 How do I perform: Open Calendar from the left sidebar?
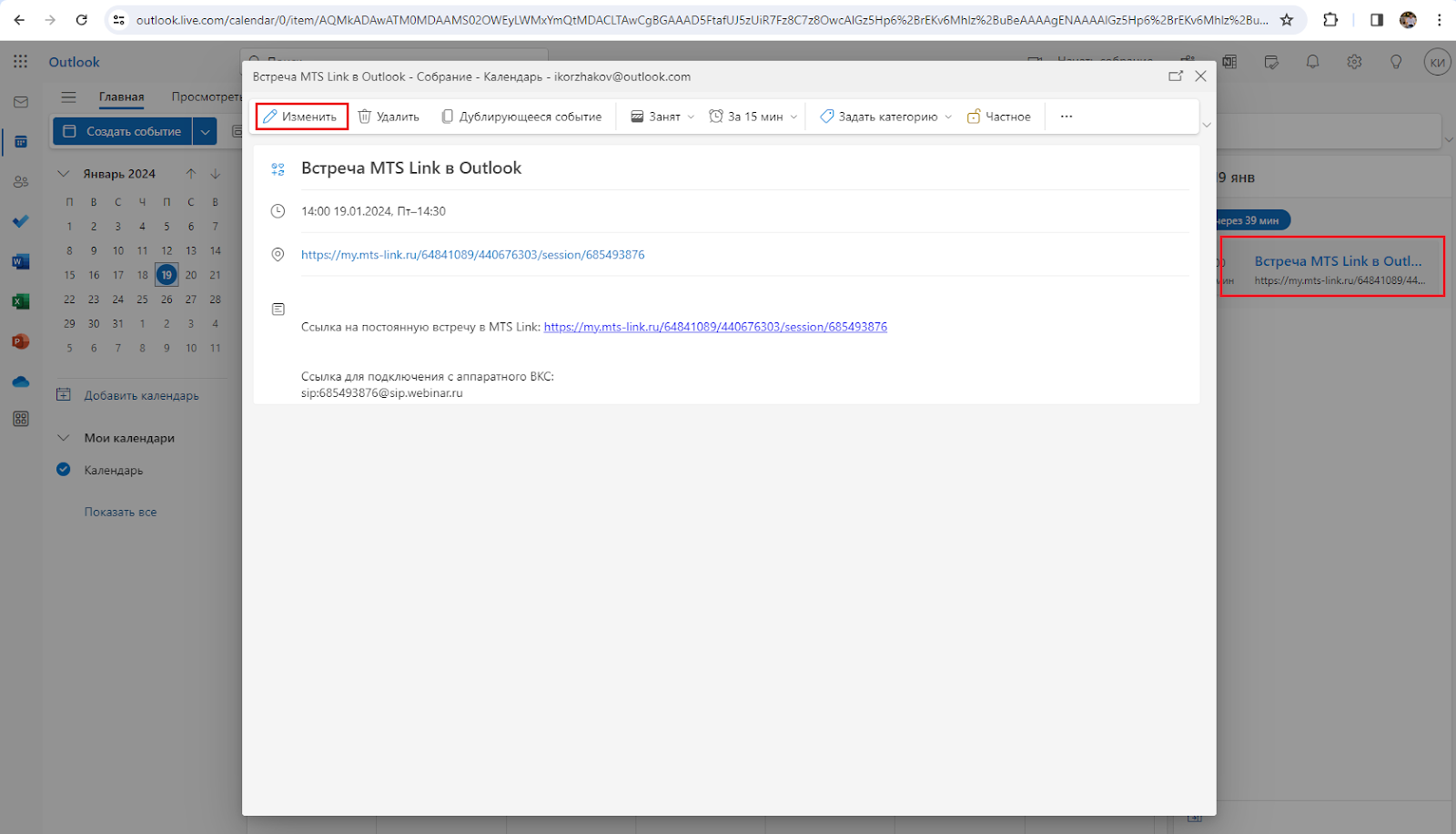[x=21, y=142]
